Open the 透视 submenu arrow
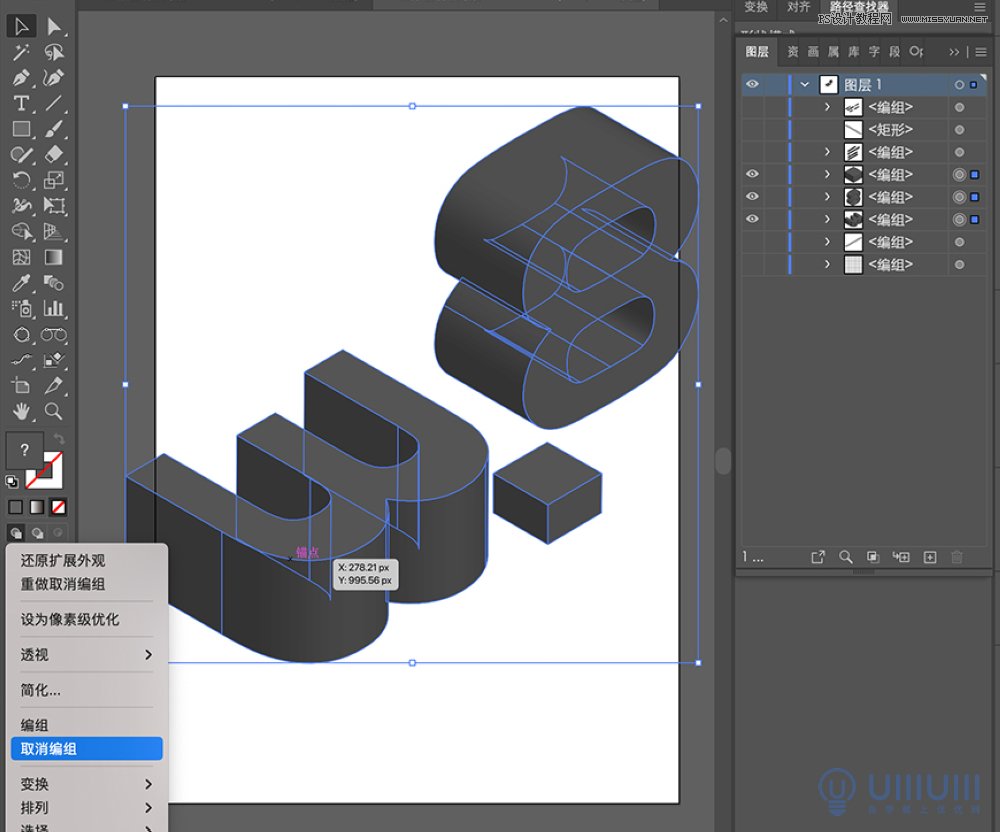 148,655
